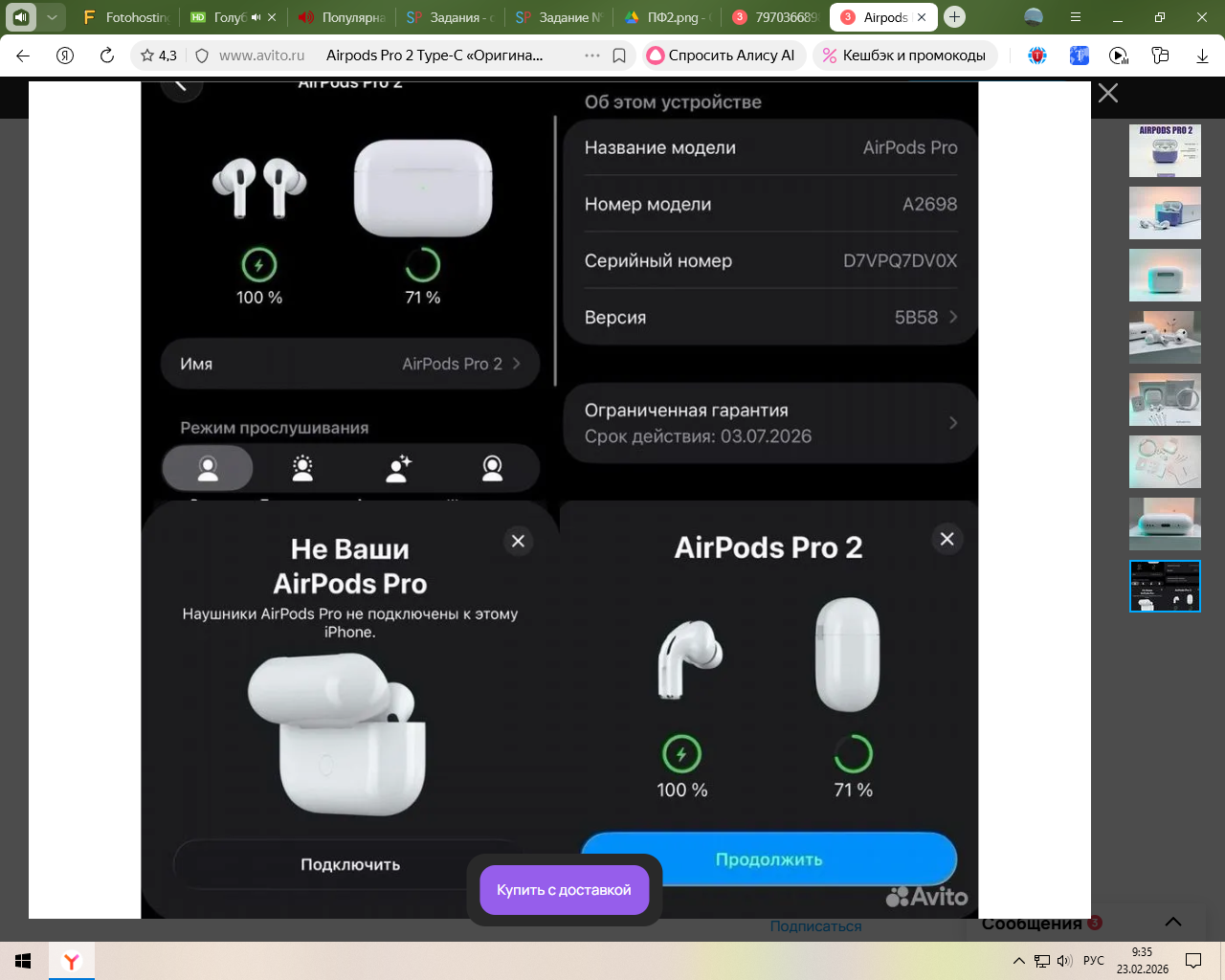Close the active Airpods tab
Image resolution: width=1225 pixels, height=980 pixels.
click(922, 17)
